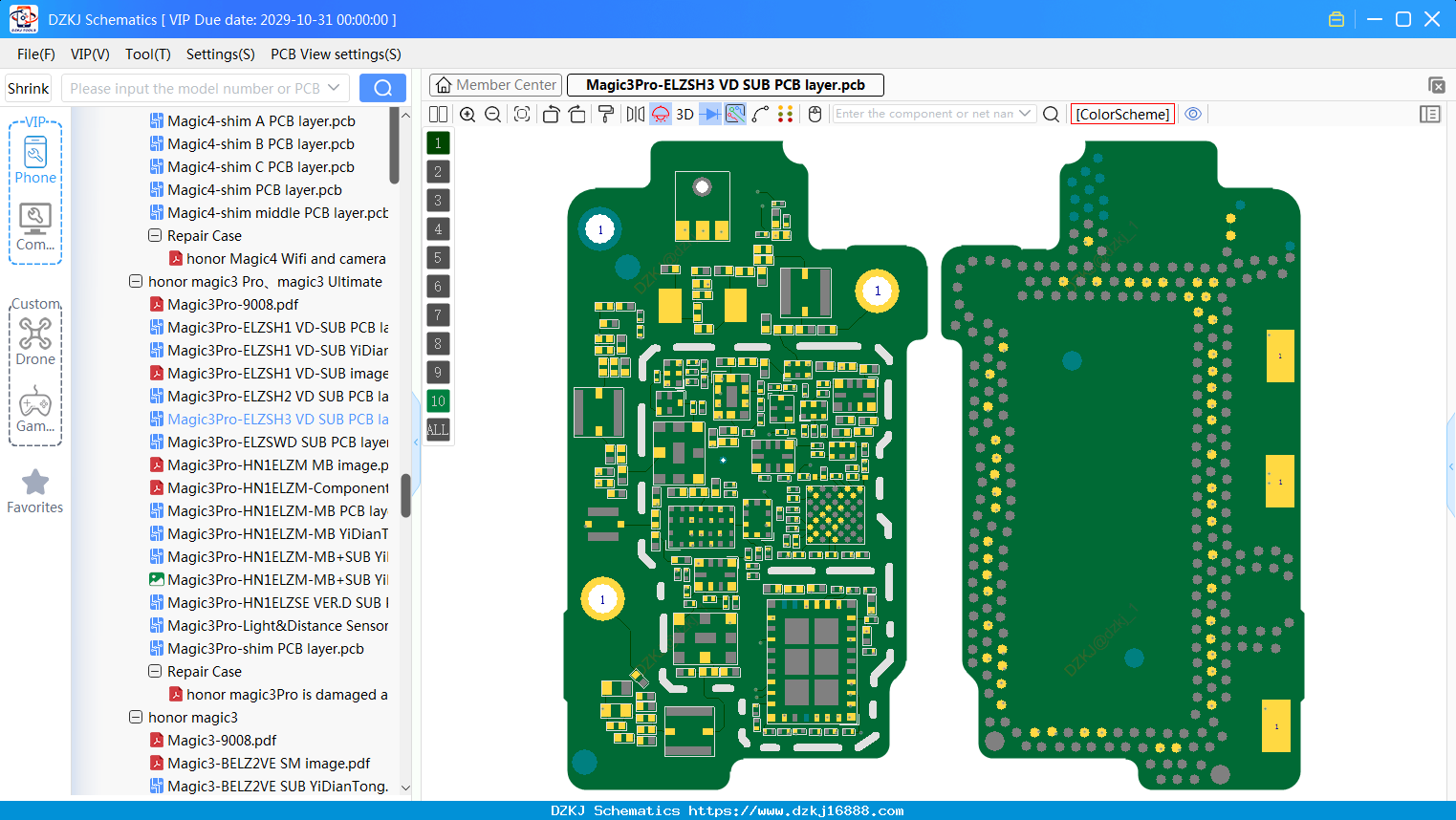Search the component with magnifier icon
The width and height of the screenshot is (1456, 820).
click(x=1051, y=114)
